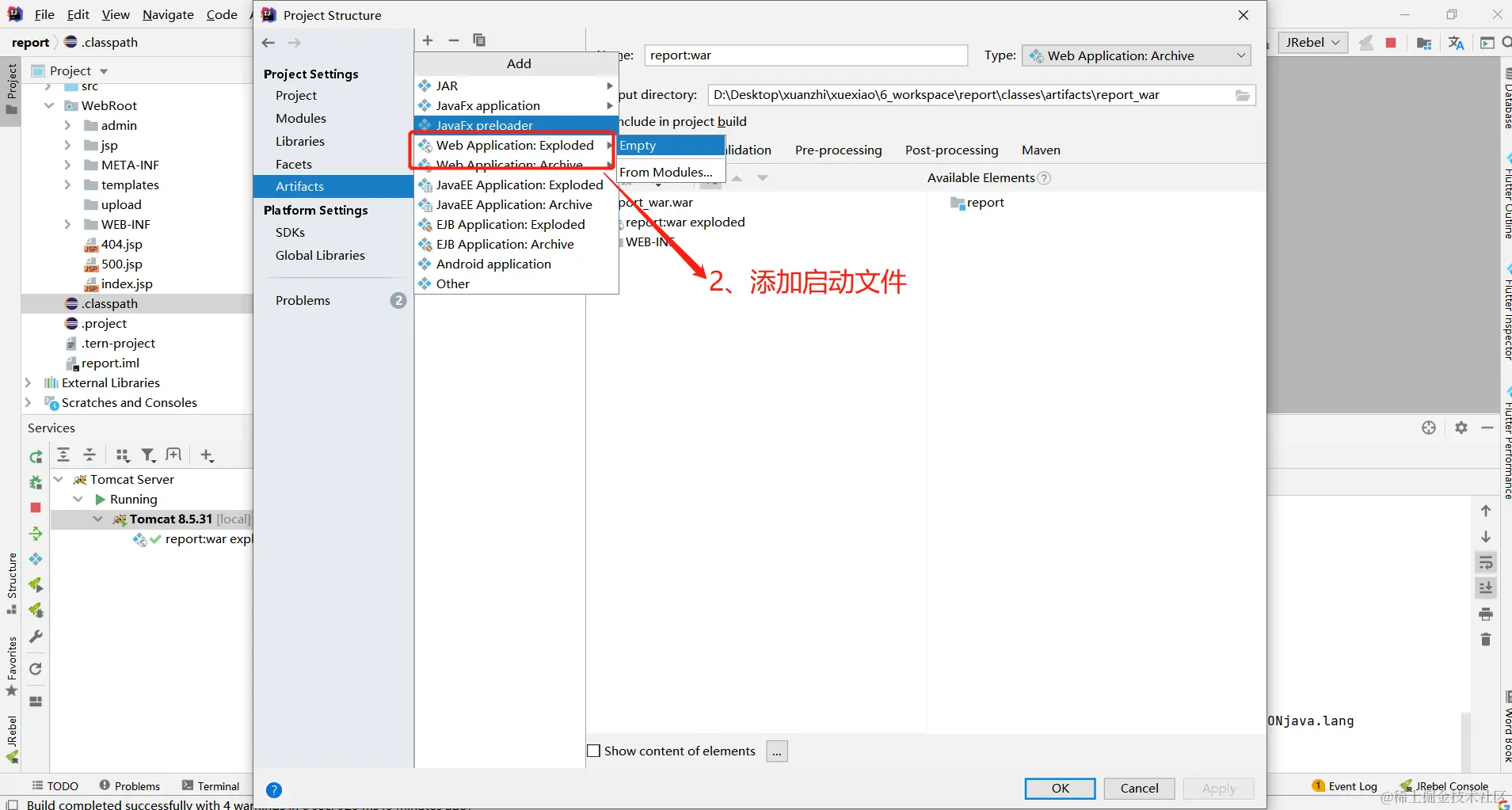Switch to the Maven tab

(x=1041, y=150)
